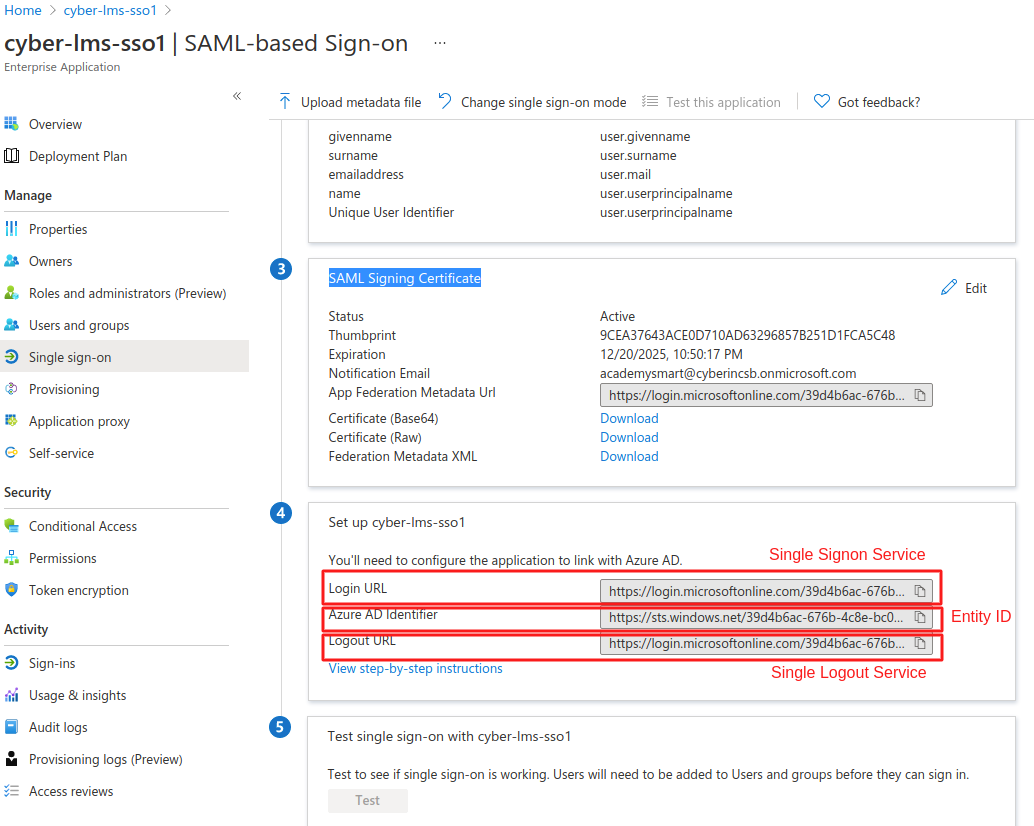The height and width of the screenshot is (826, 1034).
Task: Click the highlighted SAML Signing Certificate heading
Action: (405, 278)
